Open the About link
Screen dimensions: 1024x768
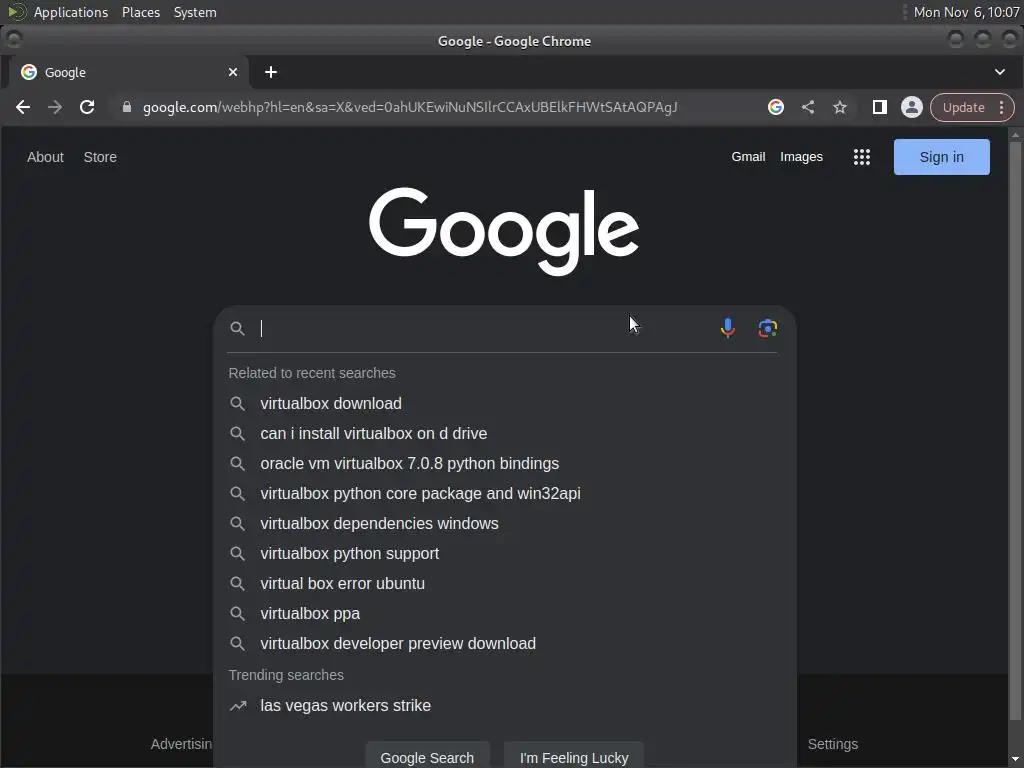[x=45, y=157]
